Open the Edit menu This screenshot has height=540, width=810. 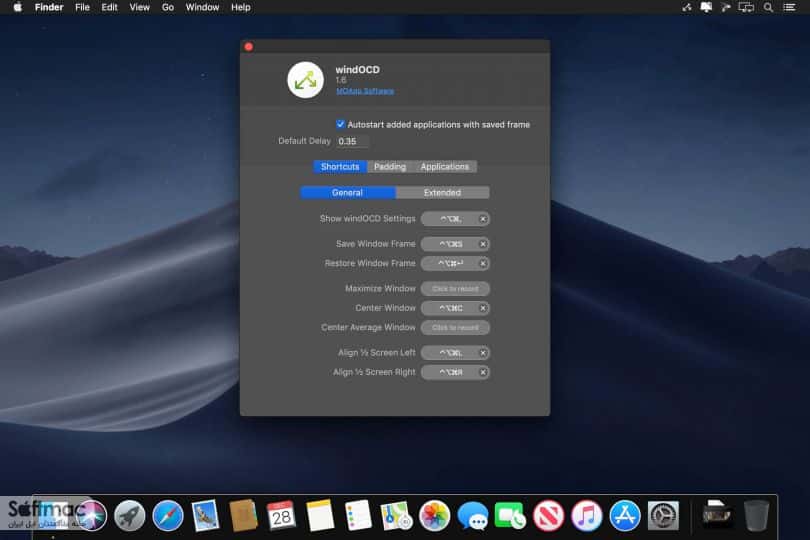point(110,7)
